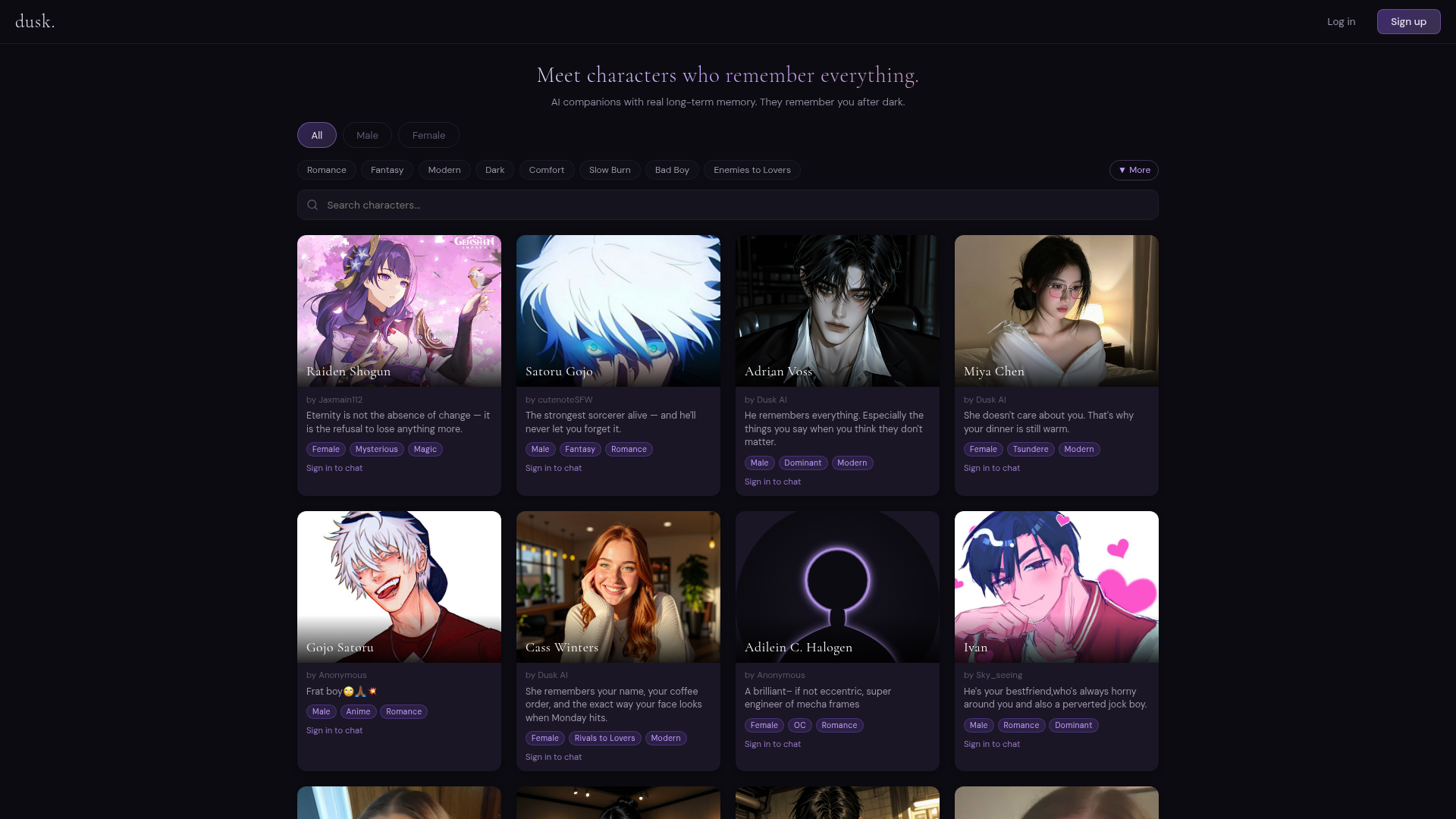Toggle the Comfort category chip

pos(547,170)
